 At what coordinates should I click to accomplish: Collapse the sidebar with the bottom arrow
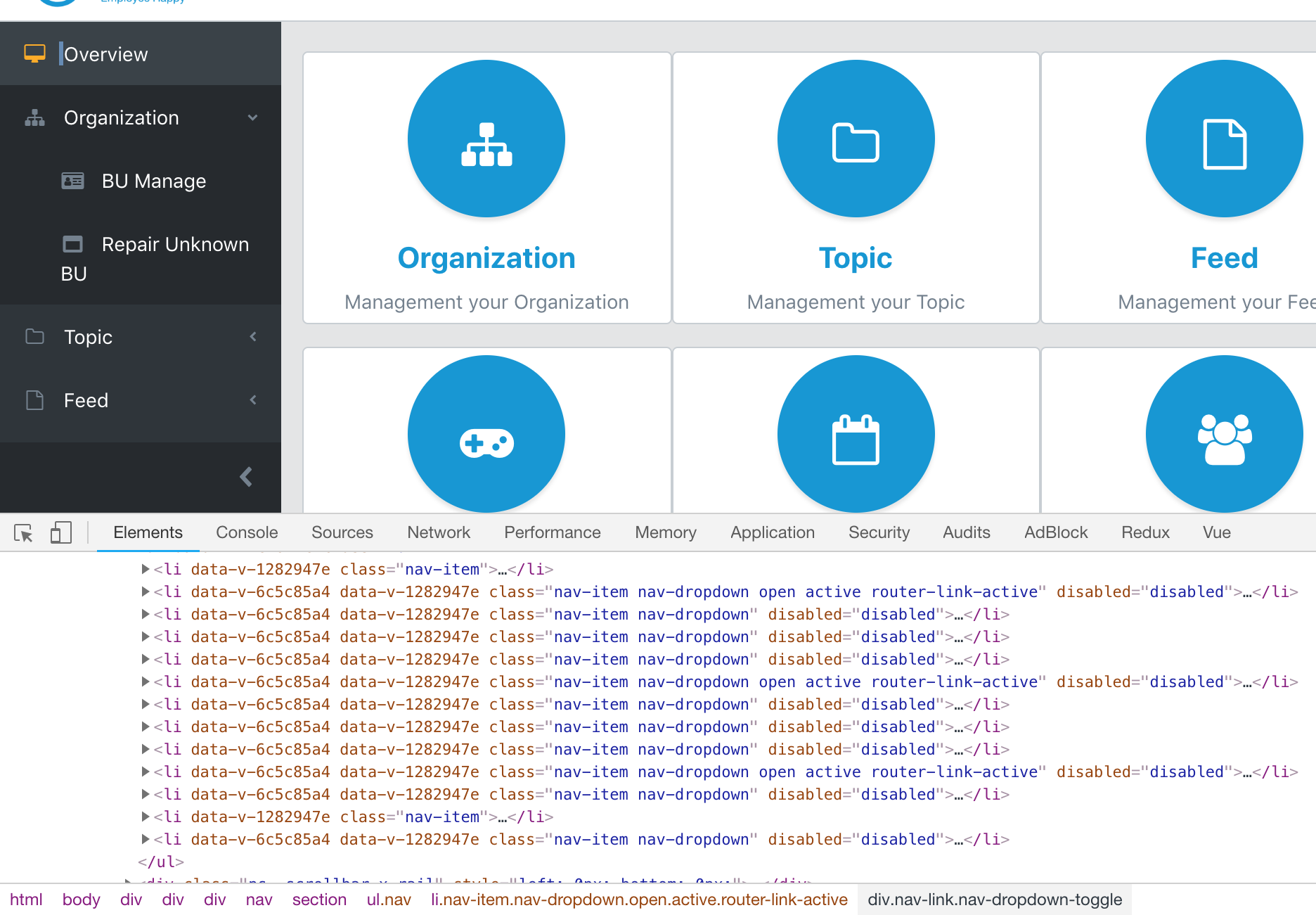(x=245, y=477)
